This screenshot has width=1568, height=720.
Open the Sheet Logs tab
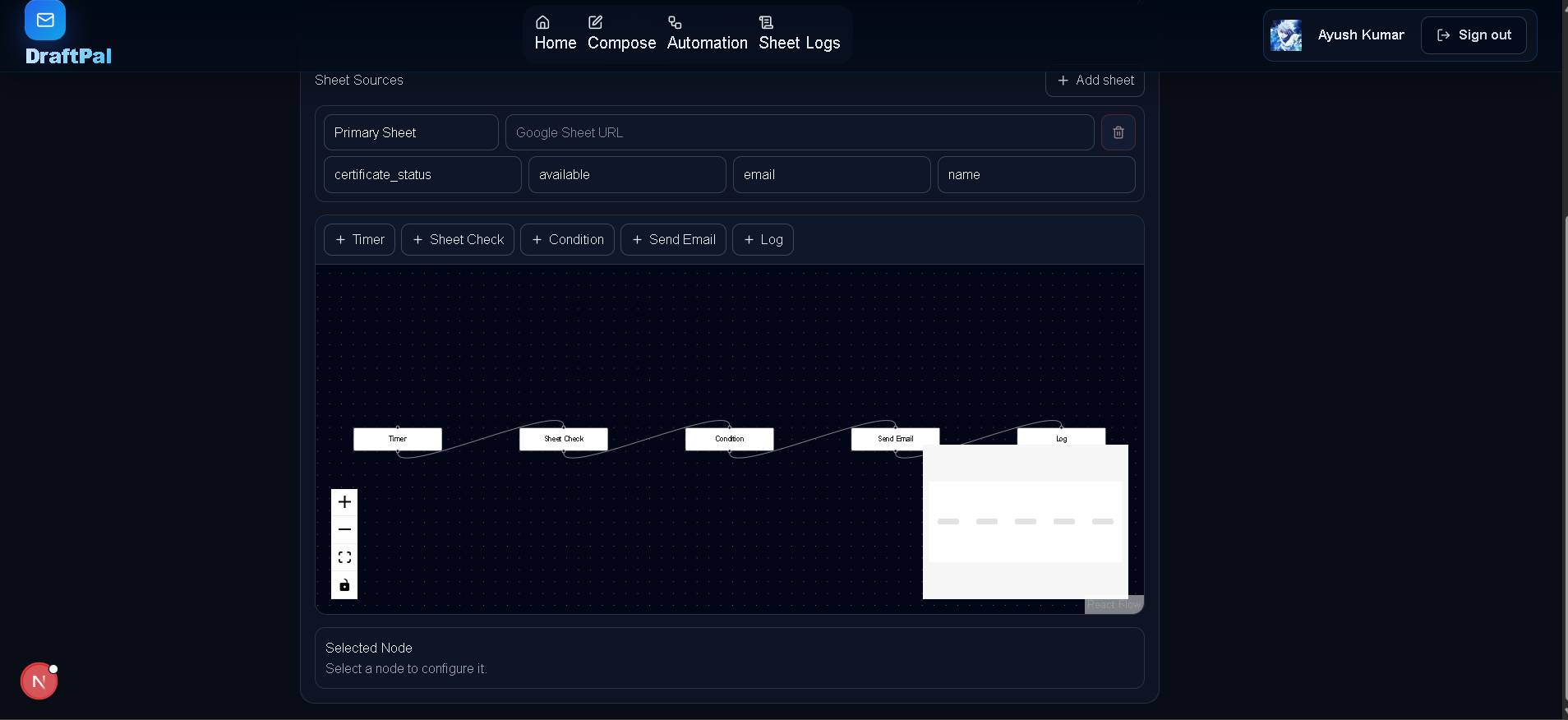click(x=799, y=34)
